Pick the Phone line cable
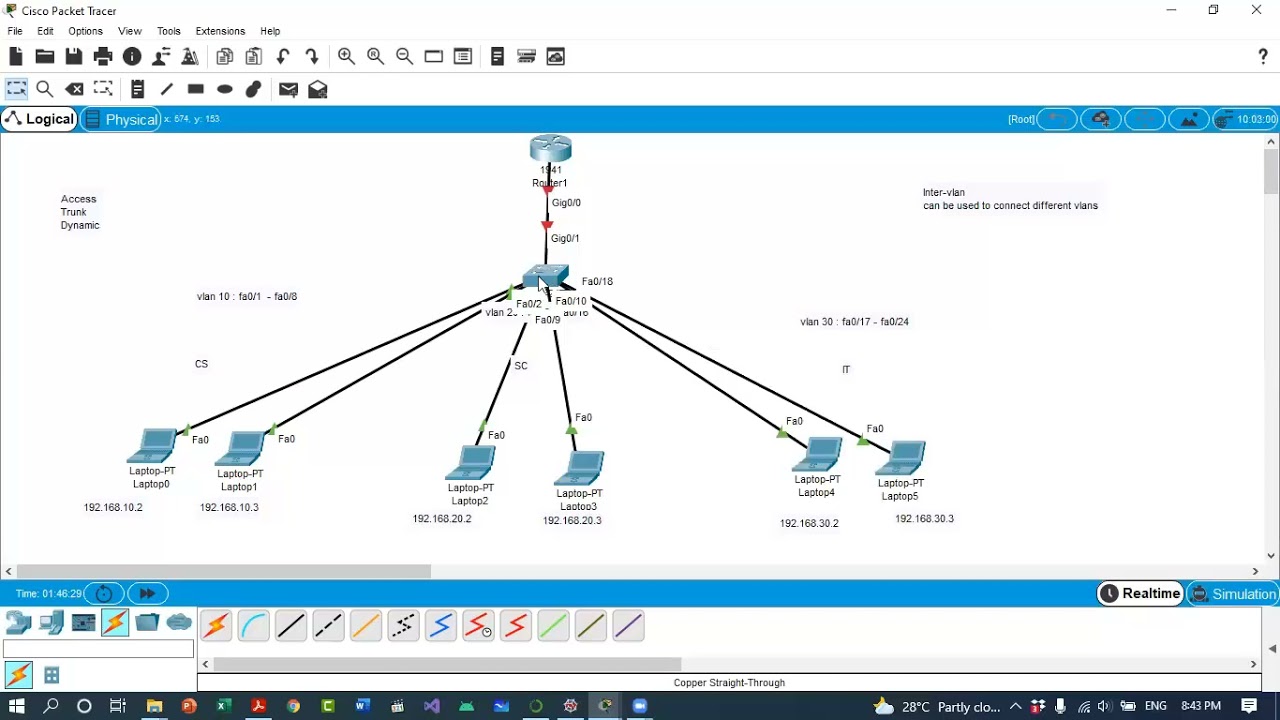 click(x=403, y=626)
